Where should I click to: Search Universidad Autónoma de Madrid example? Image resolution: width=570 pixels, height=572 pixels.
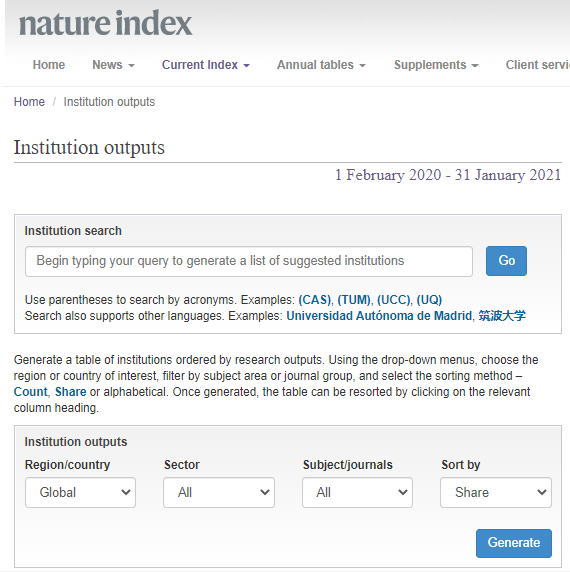(379, 316)
